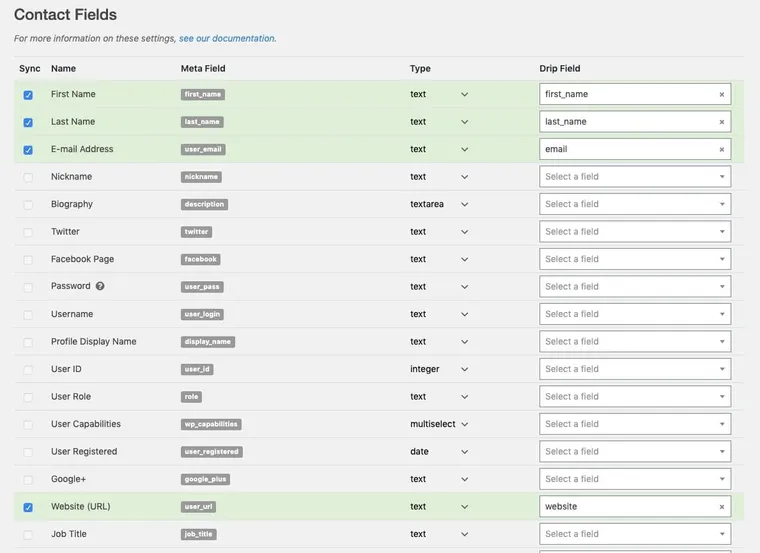Click the display_name meta field tag
This screenshot has height=553, width=760.
pos(207,342)
